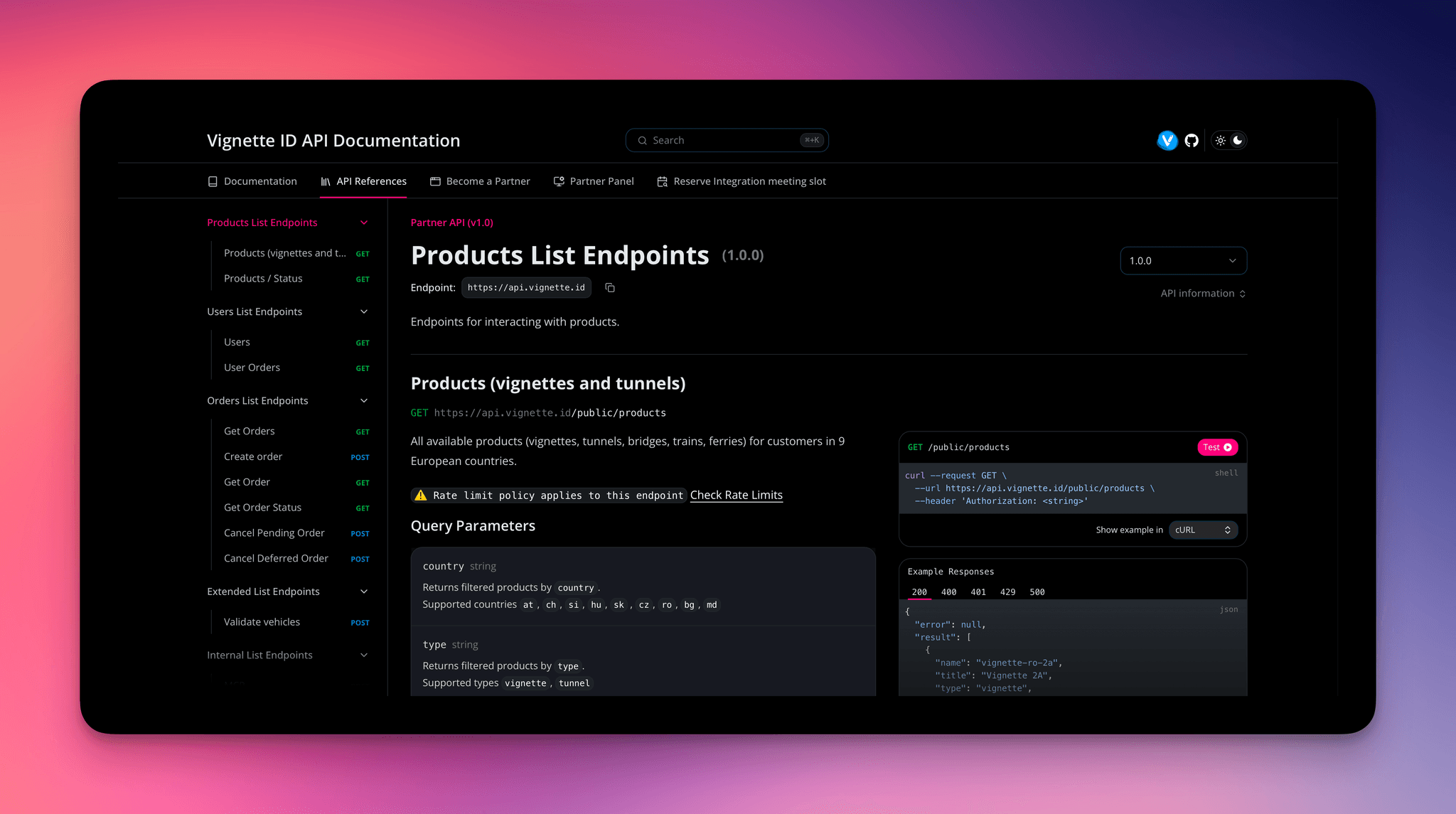Collapse the Products List Endpoints section
This screenshot has width=1456, height=814.
click(364, 223)
